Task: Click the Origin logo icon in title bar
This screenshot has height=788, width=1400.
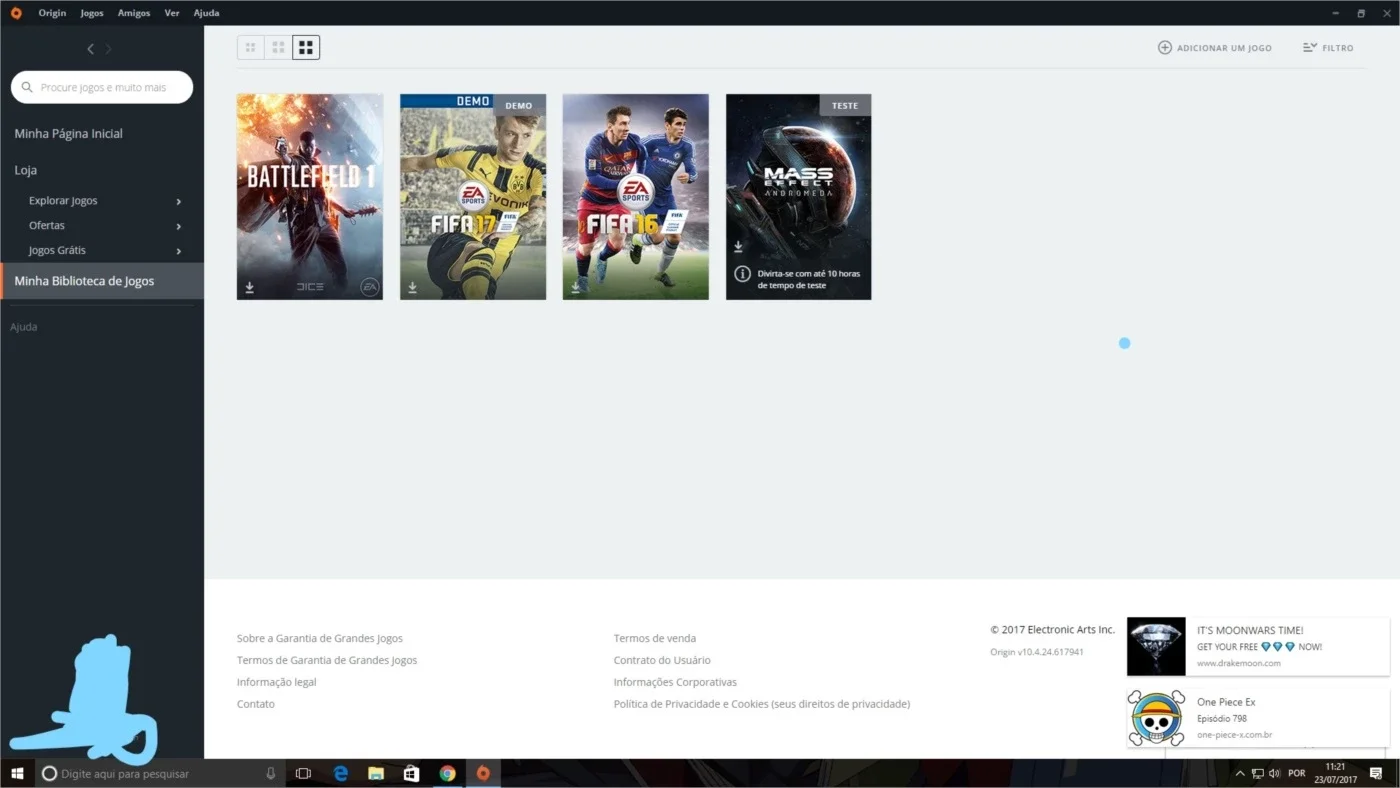Action: tap(15, 13)
